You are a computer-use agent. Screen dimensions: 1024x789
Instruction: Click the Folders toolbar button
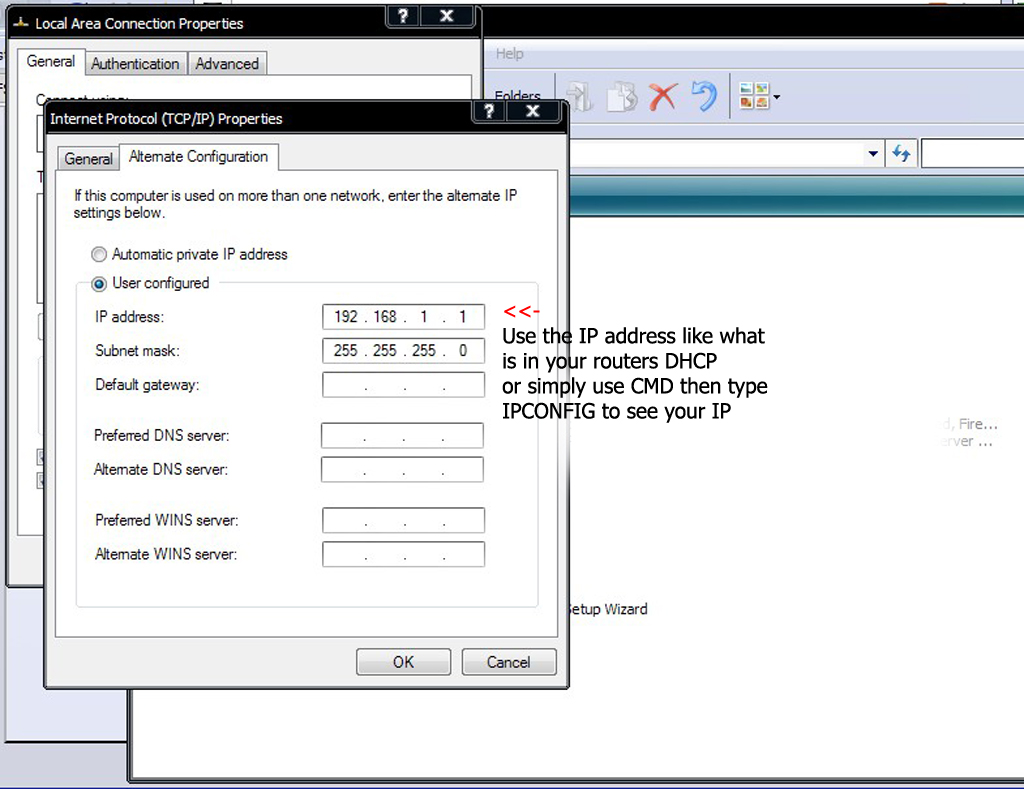tap(517, 96)
